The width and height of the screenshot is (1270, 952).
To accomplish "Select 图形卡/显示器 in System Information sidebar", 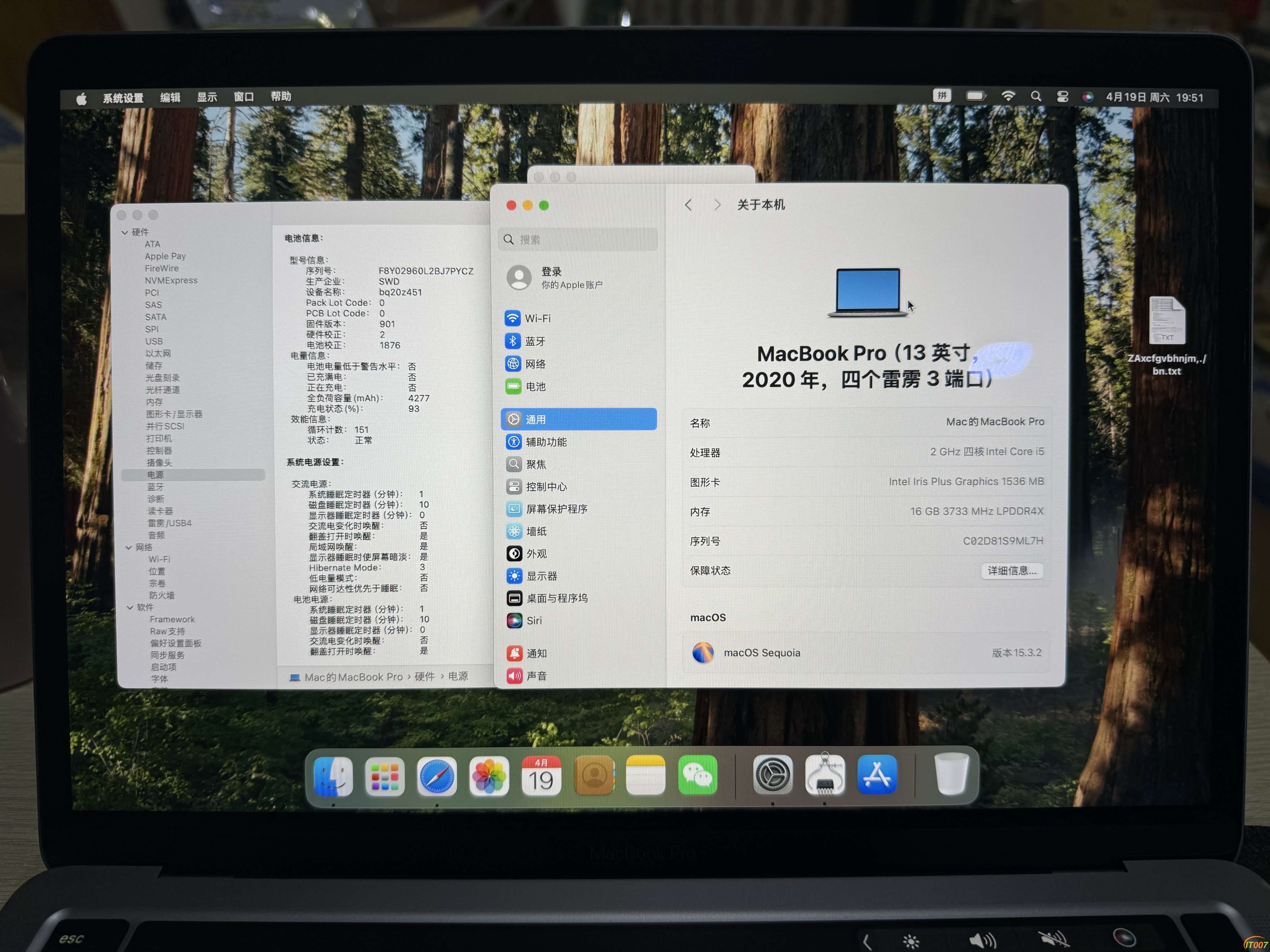I will 174,414.
